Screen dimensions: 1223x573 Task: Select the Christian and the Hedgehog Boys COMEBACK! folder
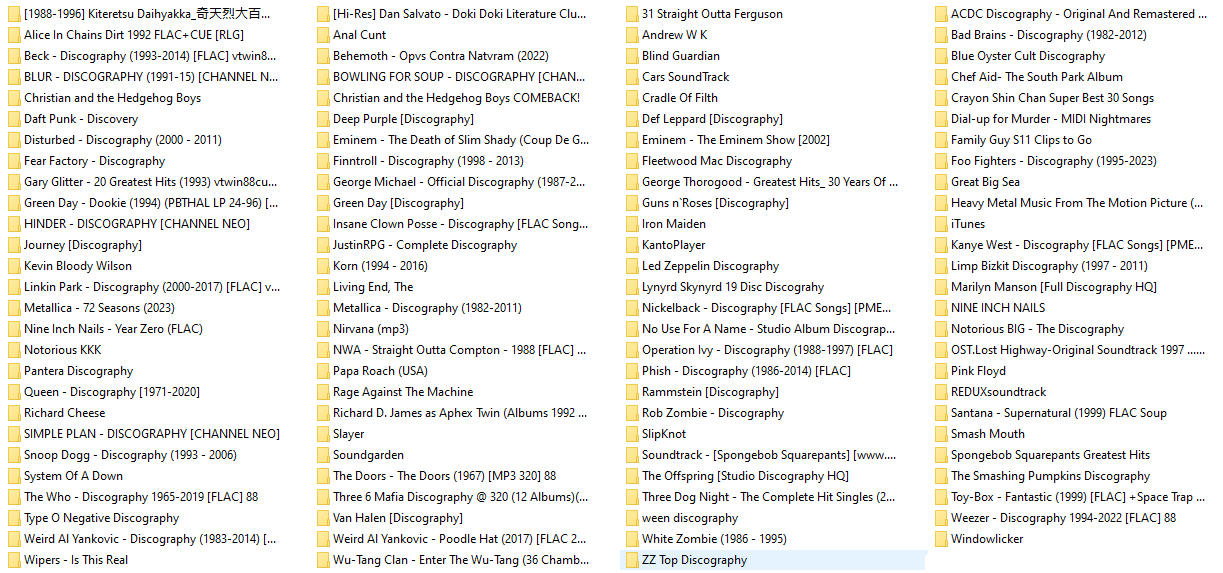[x=456, y=98]
